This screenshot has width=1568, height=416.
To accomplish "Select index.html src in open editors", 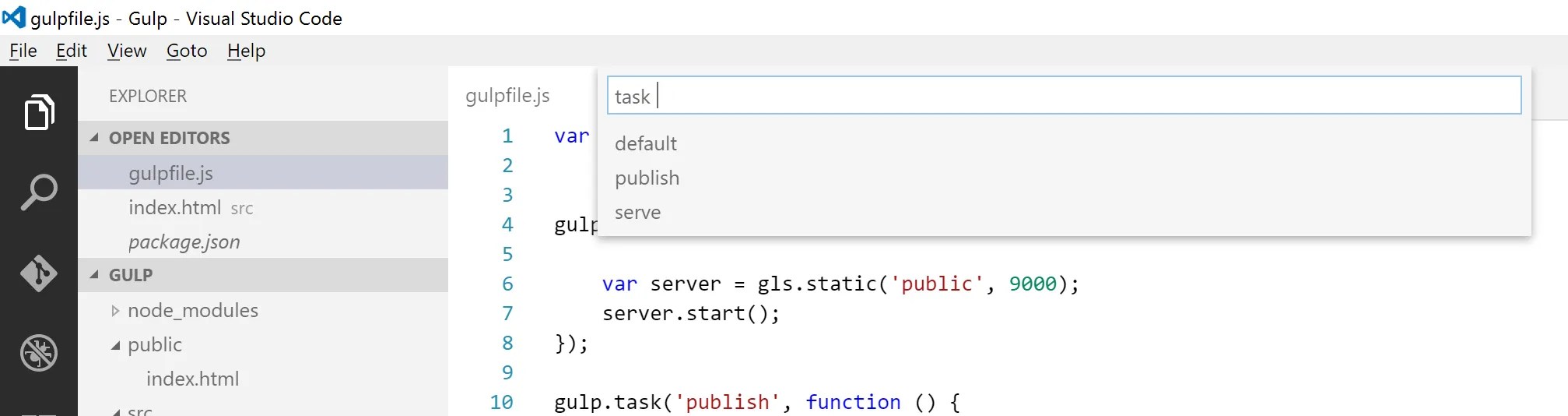I will coord(263,207).
